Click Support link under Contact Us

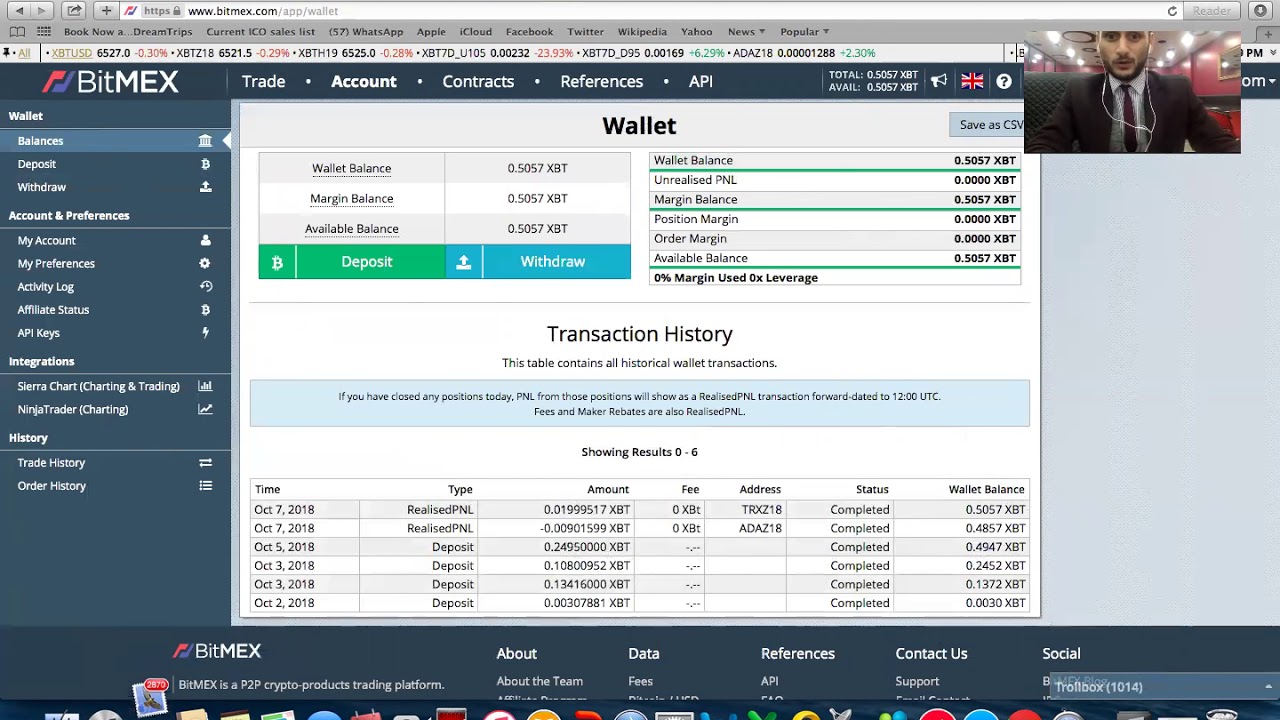[x=917, y=681]
